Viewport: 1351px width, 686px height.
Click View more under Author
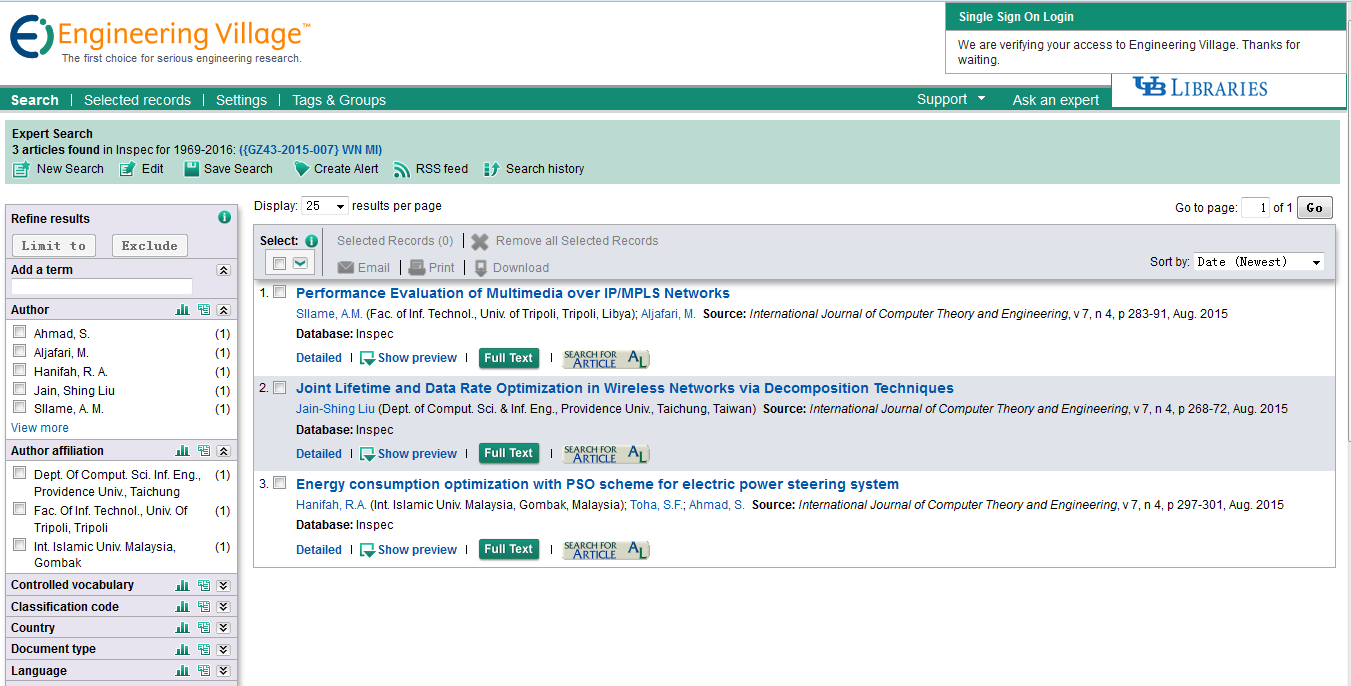[x=40, y=428]
